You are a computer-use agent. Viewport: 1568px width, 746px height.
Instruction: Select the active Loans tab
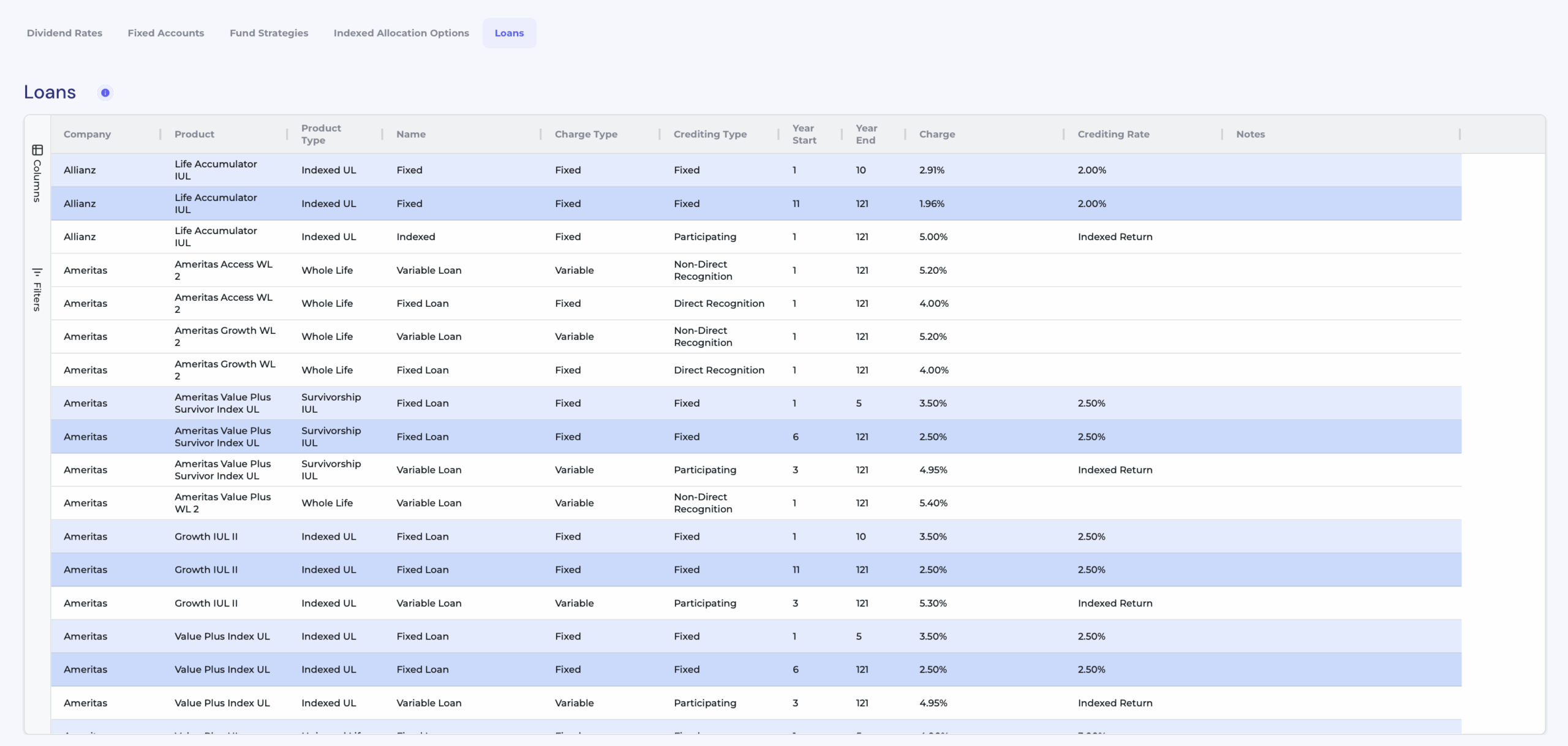point(509,33)
